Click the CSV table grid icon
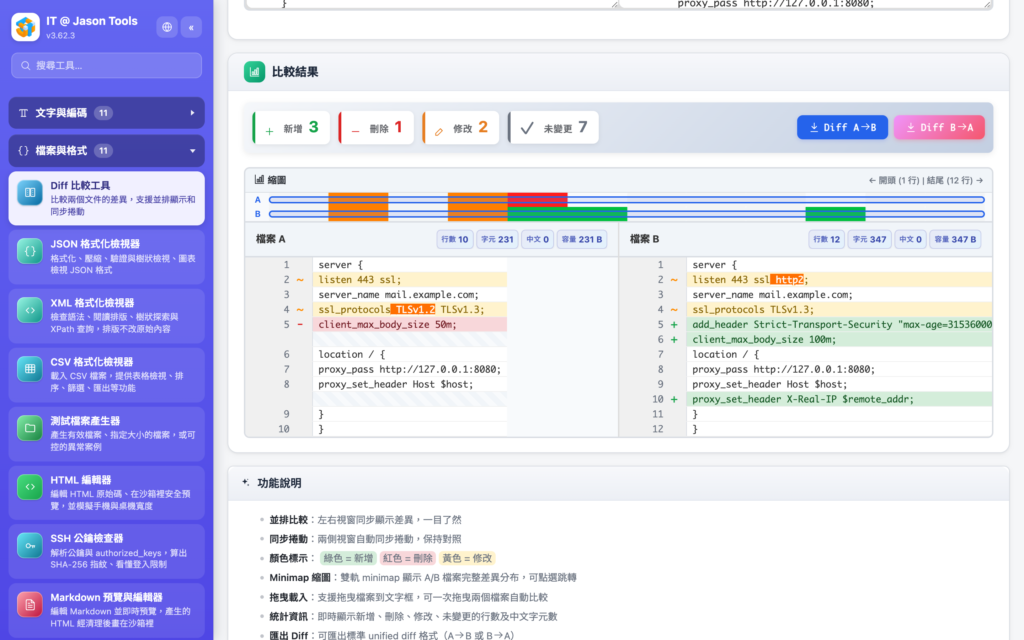This screenshot has height=640, width=1024. click(30, 369)
